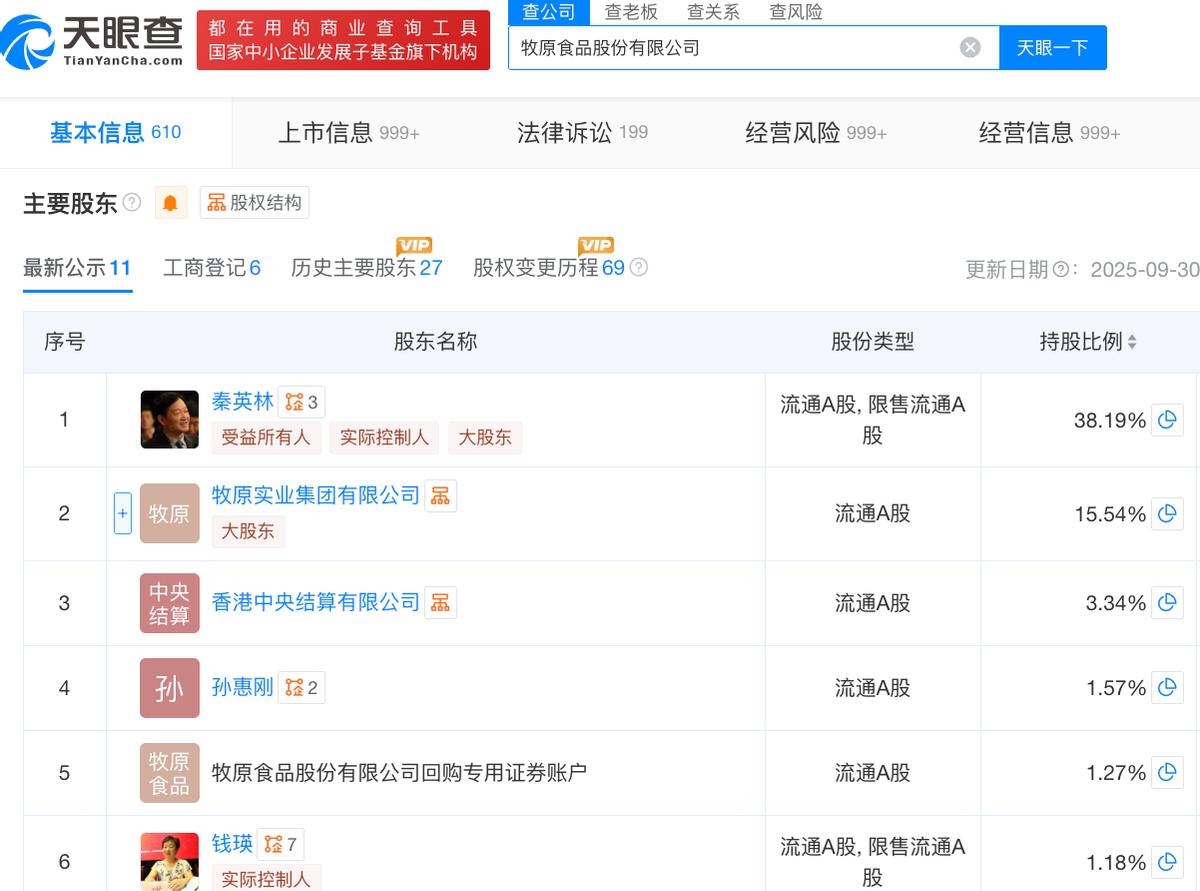
Task: Click the 天眼一下 search button
Action: coord(1053,47)
